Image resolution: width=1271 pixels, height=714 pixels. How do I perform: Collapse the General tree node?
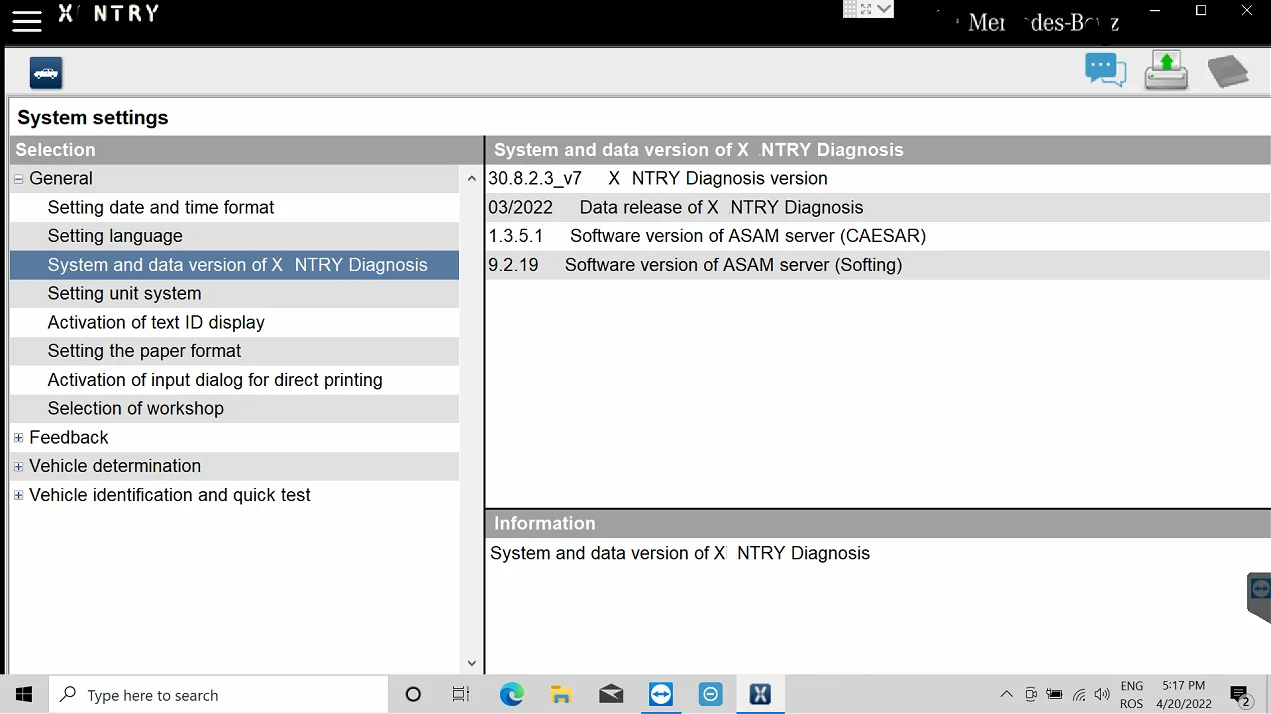pos(19,179)
